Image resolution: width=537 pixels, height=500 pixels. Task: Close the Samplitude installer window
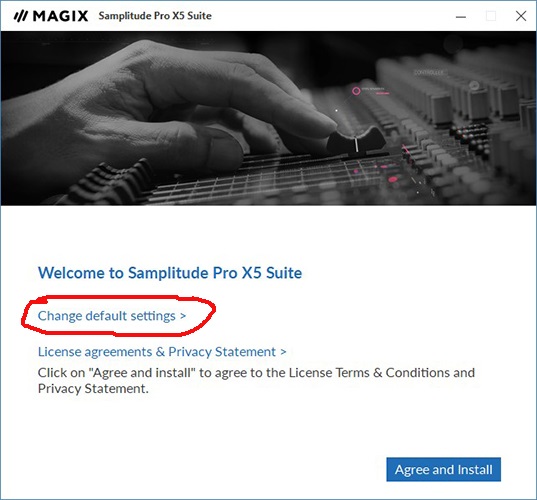coord(521,16)
